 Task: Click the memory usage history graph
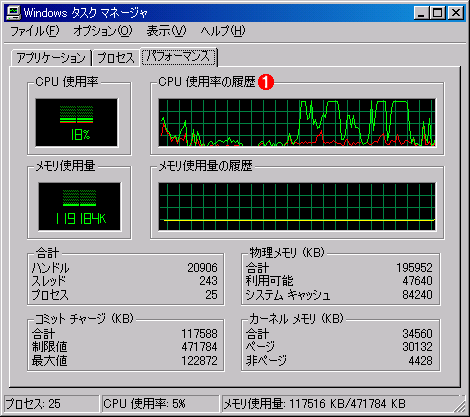coord(297,207)
